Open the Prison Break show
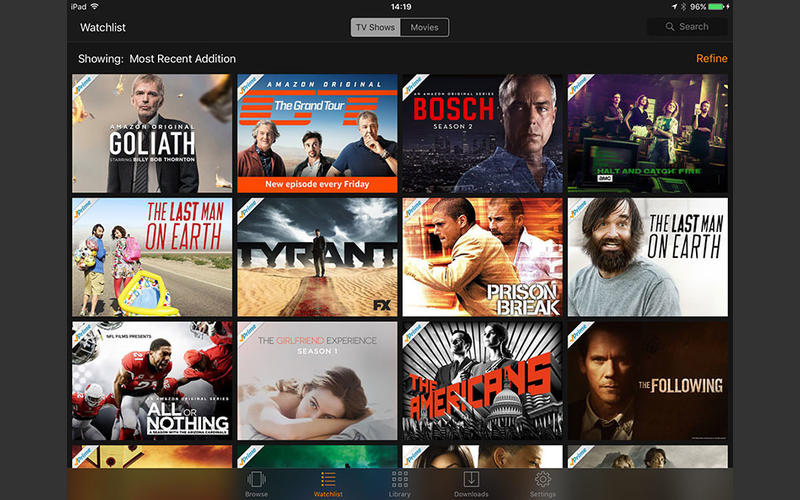Image resolution: width=800 pixels, height=500 pixels. (x=483, y=257)
